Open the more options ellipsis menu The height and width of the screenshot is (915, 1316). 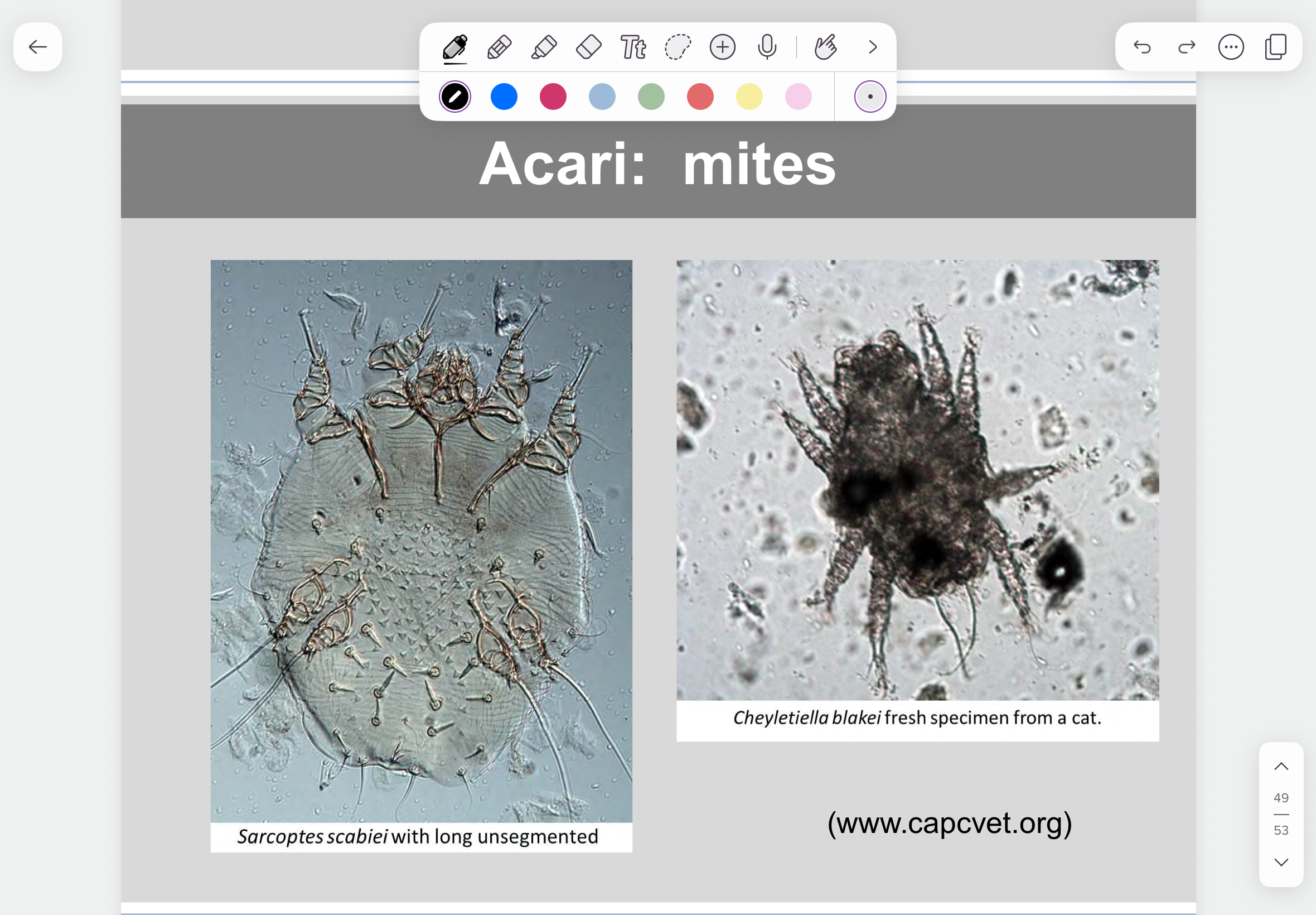[1231, 47]
